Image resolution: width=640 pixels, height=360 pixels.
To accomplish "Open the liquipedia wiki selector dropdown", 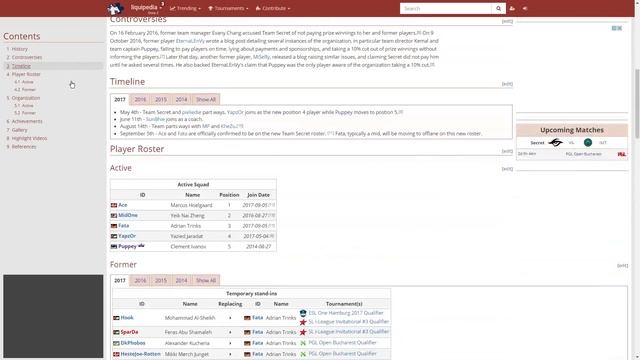I will point(147,8).
